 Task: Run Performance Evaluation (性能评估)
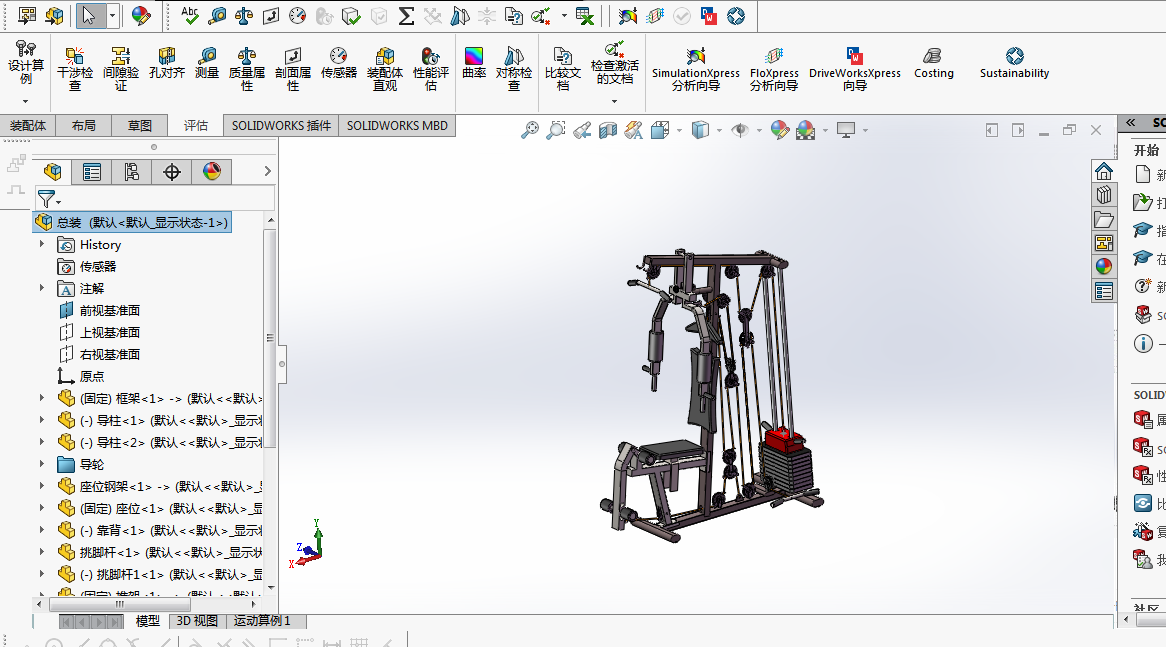pyautogui.click(x=431, y=68)
